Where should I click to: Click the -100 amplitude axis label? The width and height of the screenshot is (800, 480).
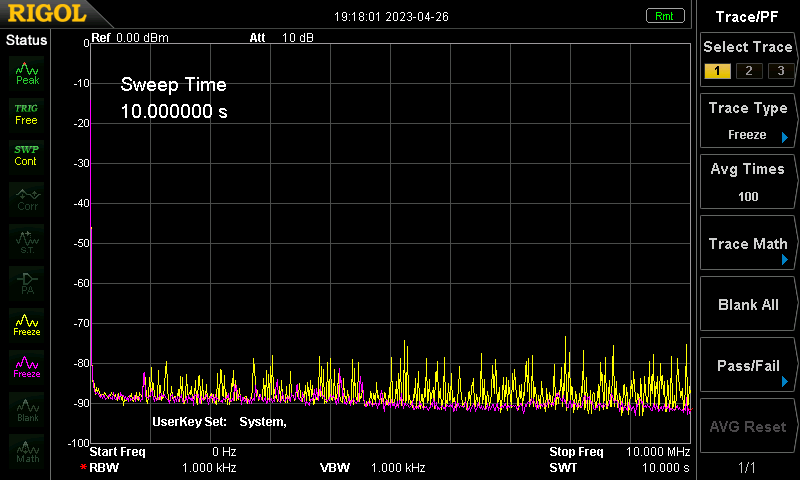(x=79, y=443)
